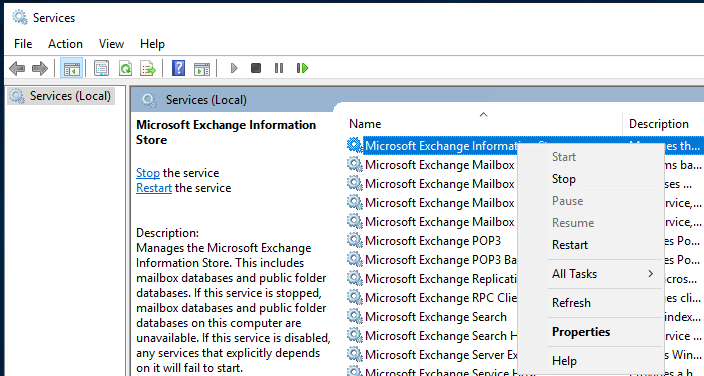Toggle the Show/Hide Action Pane icon

202,68
